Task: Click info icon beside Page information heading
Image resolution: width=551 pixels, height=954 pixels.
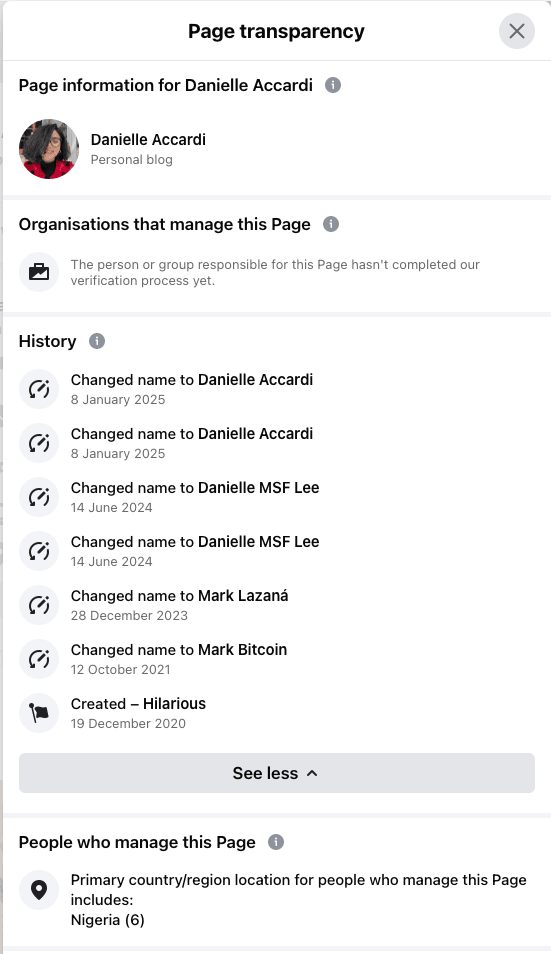Action: (333, 85)
